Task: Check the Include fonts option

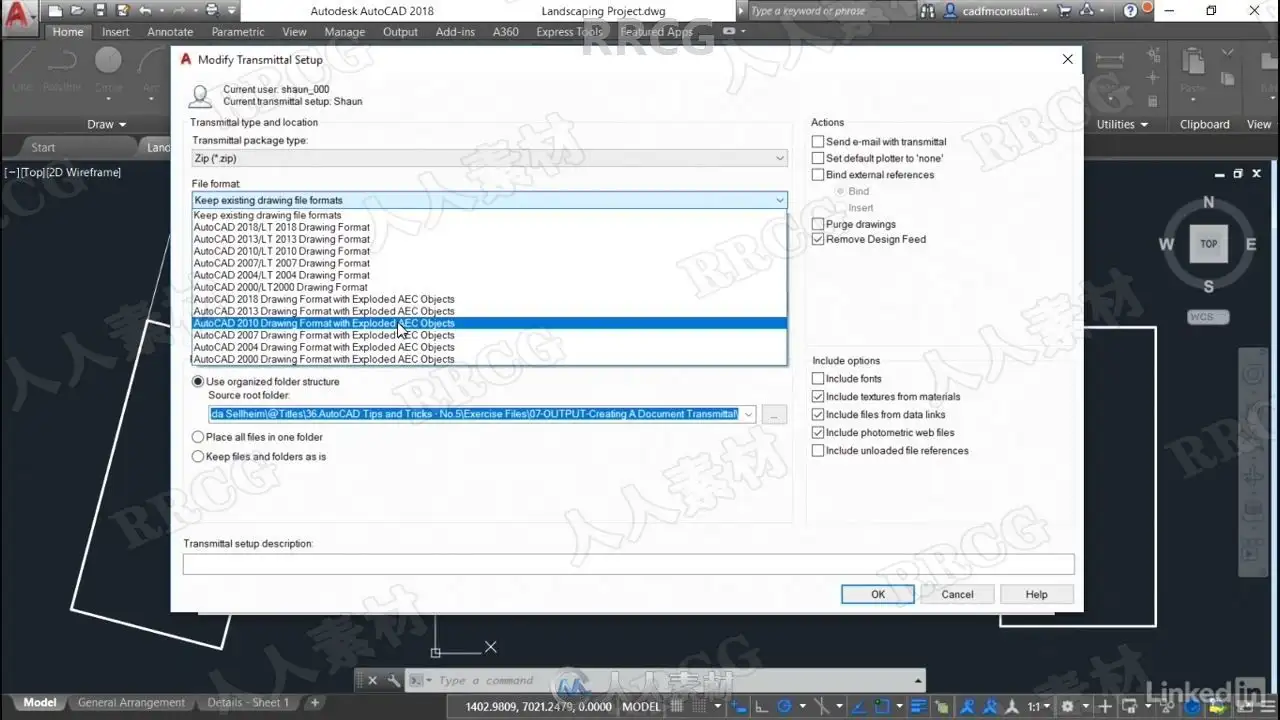Action: 818,379
